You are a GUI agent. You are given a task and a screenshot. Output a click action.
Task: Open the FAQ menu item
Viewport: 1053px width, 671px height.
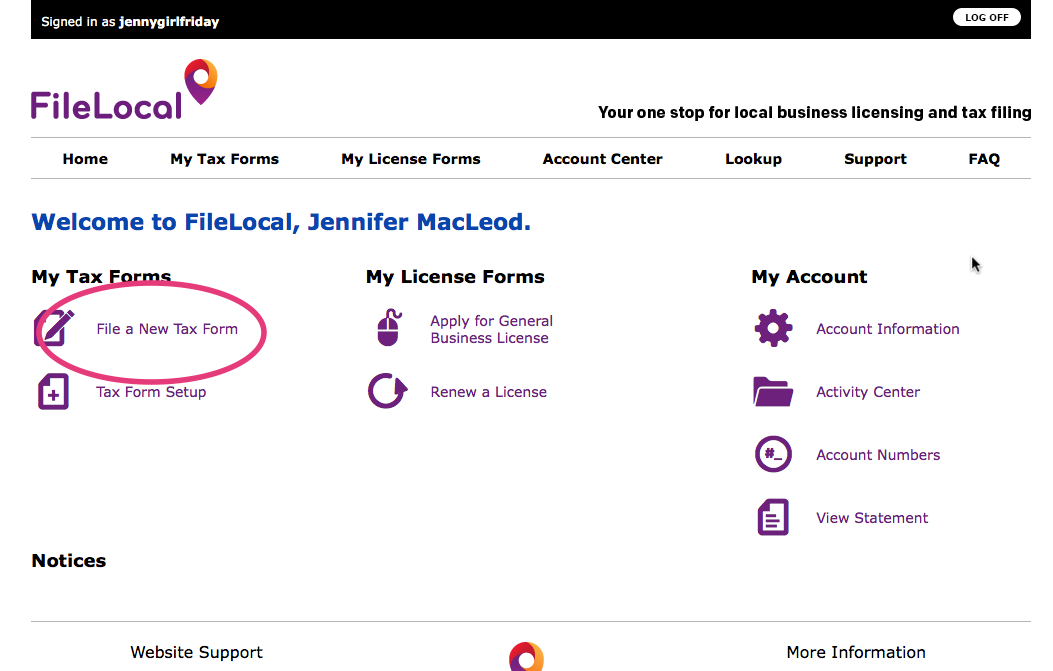click(x=984, y=159)
